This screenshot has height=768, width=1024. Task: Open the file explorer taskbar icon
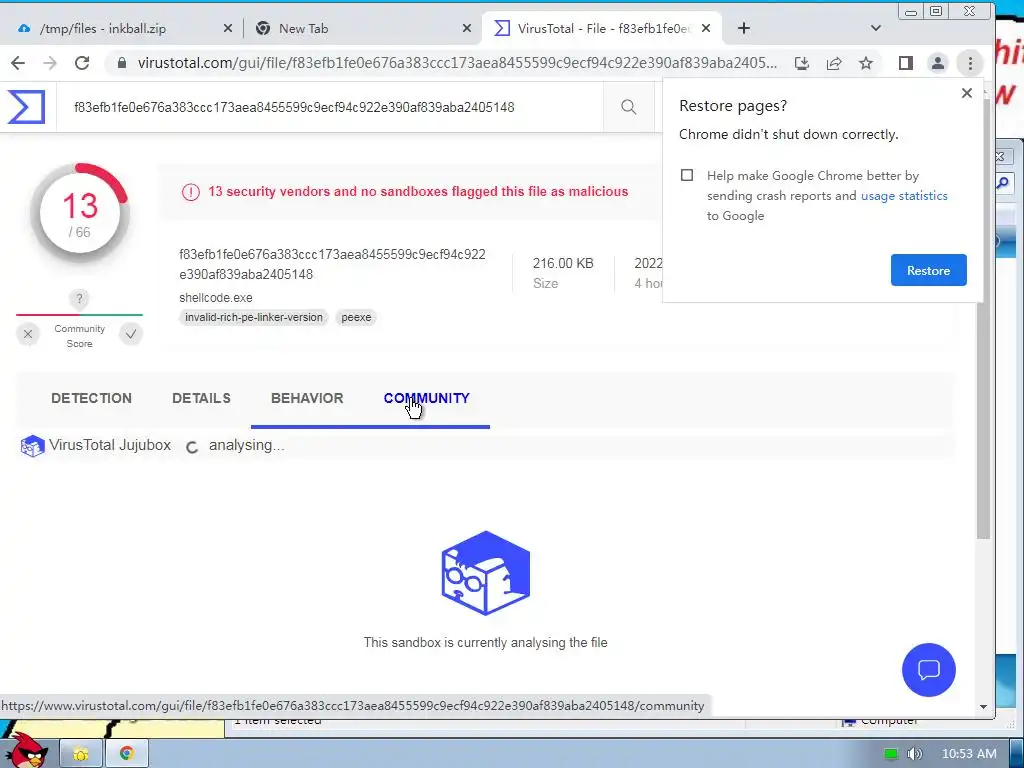click(80, 754)
